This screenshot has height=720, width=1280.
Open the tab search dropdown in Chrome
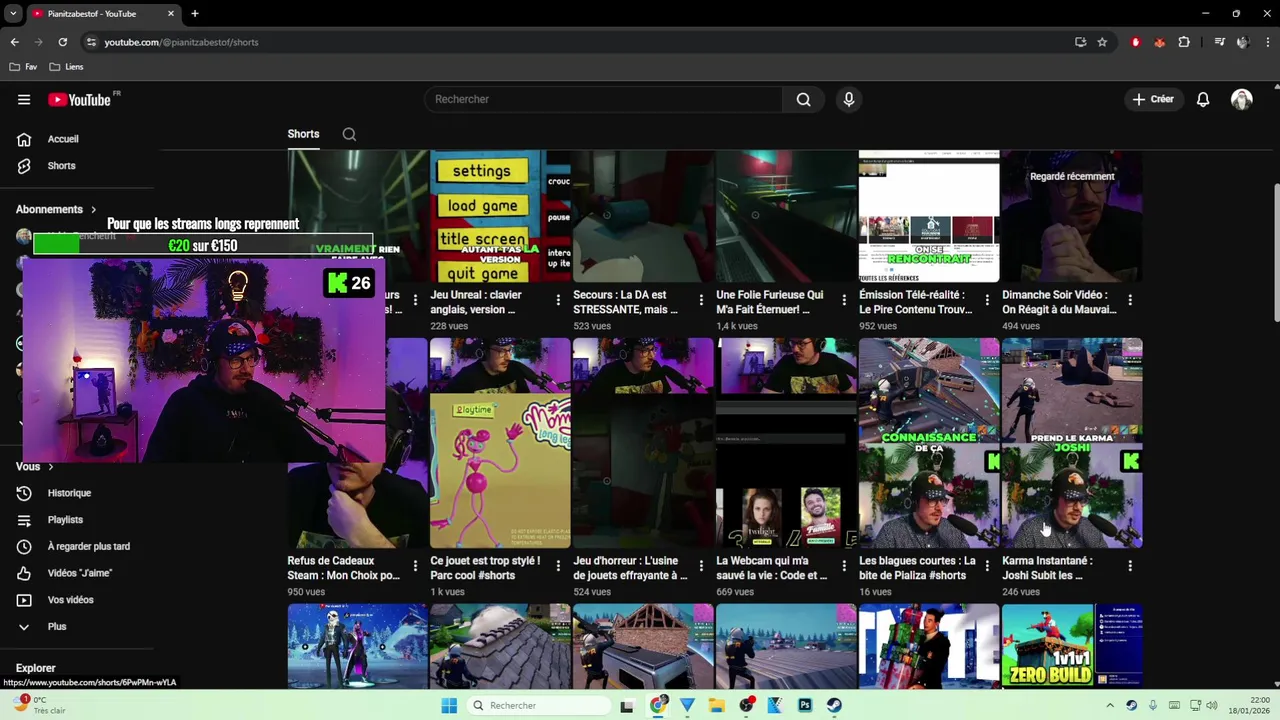click(x=13, y=14)
